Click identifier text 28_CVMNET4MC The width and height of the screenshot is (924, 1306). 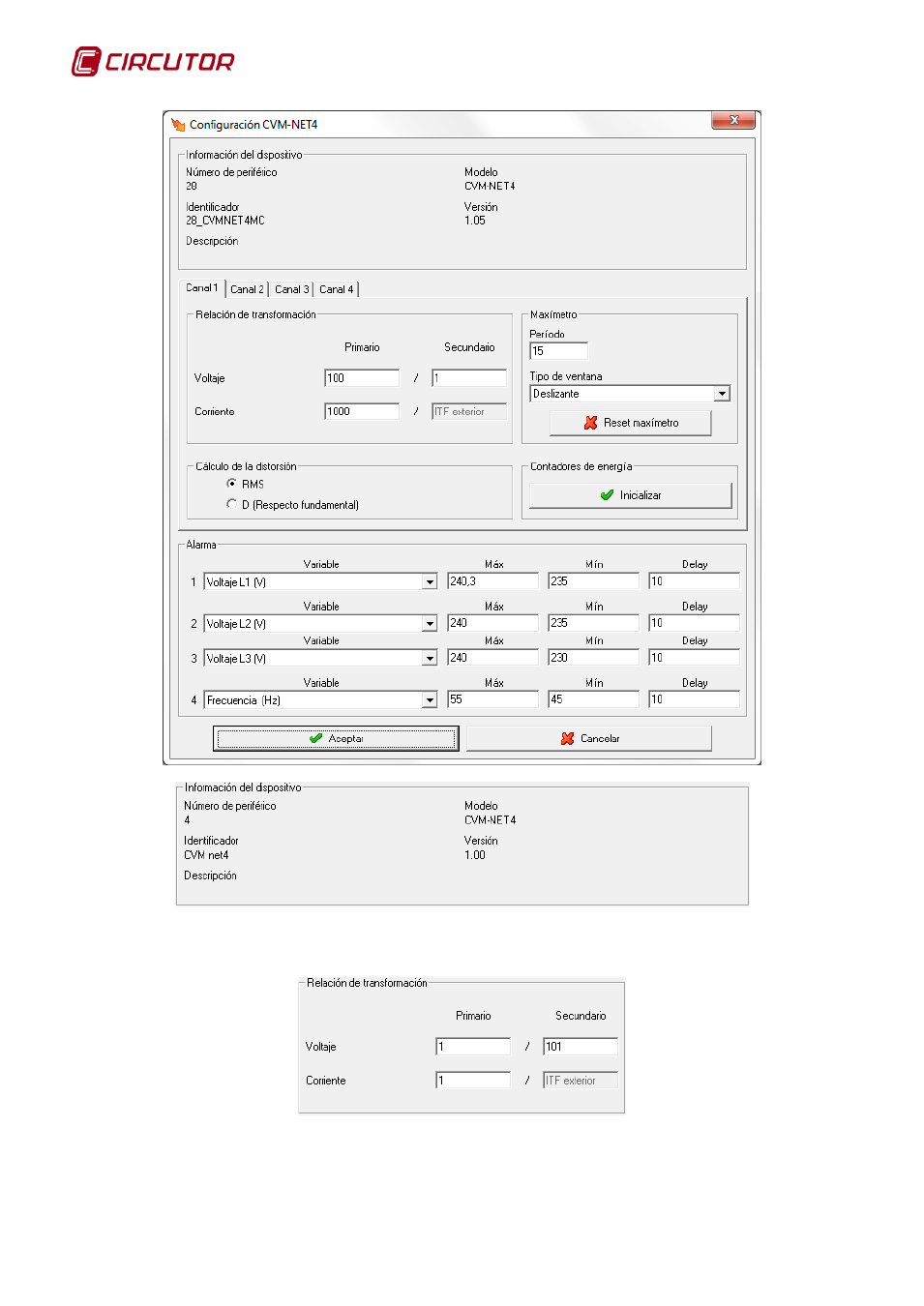225,221
